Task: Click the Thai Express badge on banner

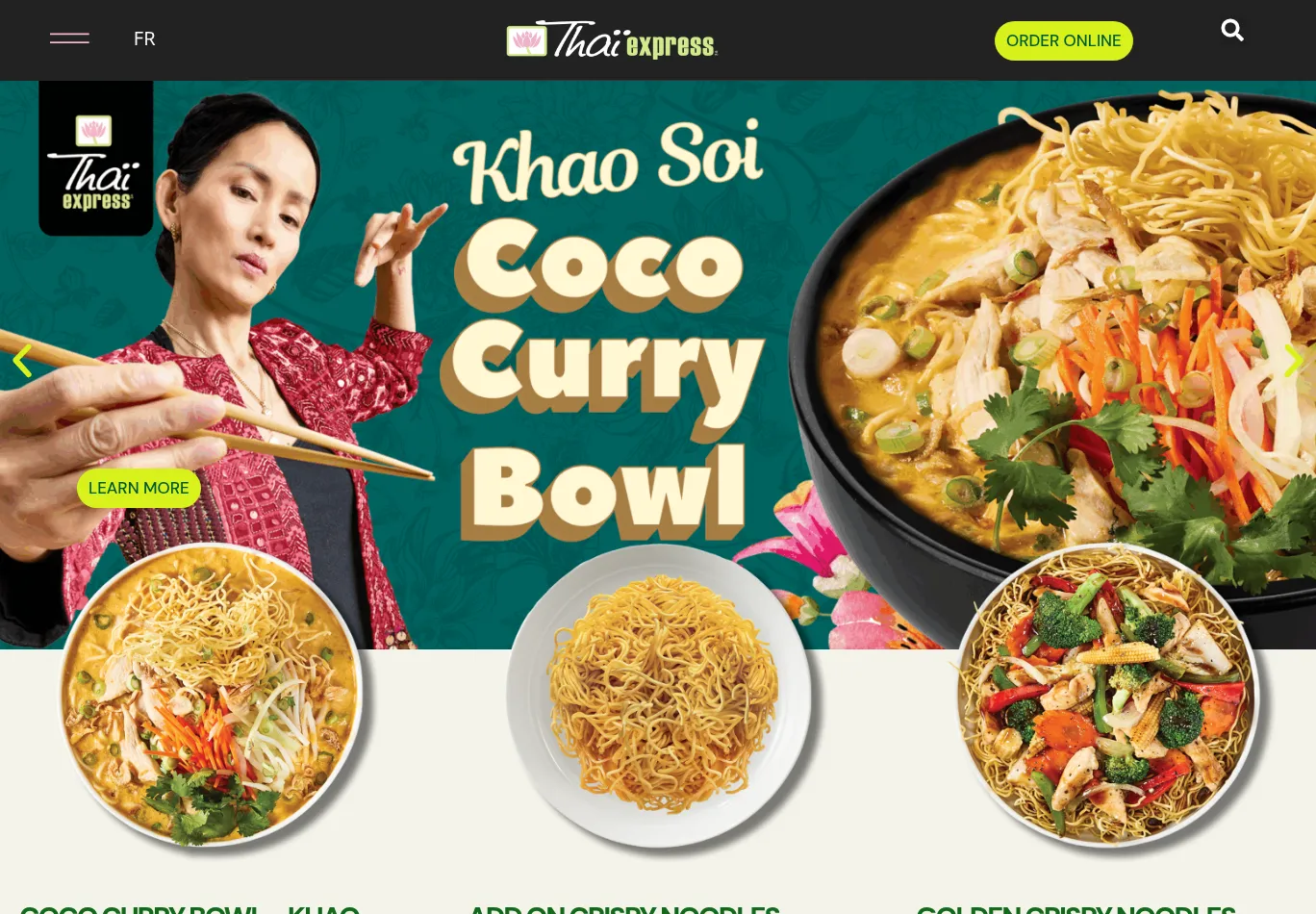Action: pyautogui.click(x=95, y=158)
